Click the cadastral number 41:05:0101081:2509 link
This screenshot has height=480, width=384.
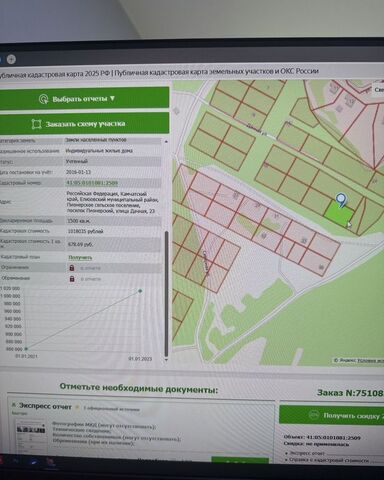[92, 183]
